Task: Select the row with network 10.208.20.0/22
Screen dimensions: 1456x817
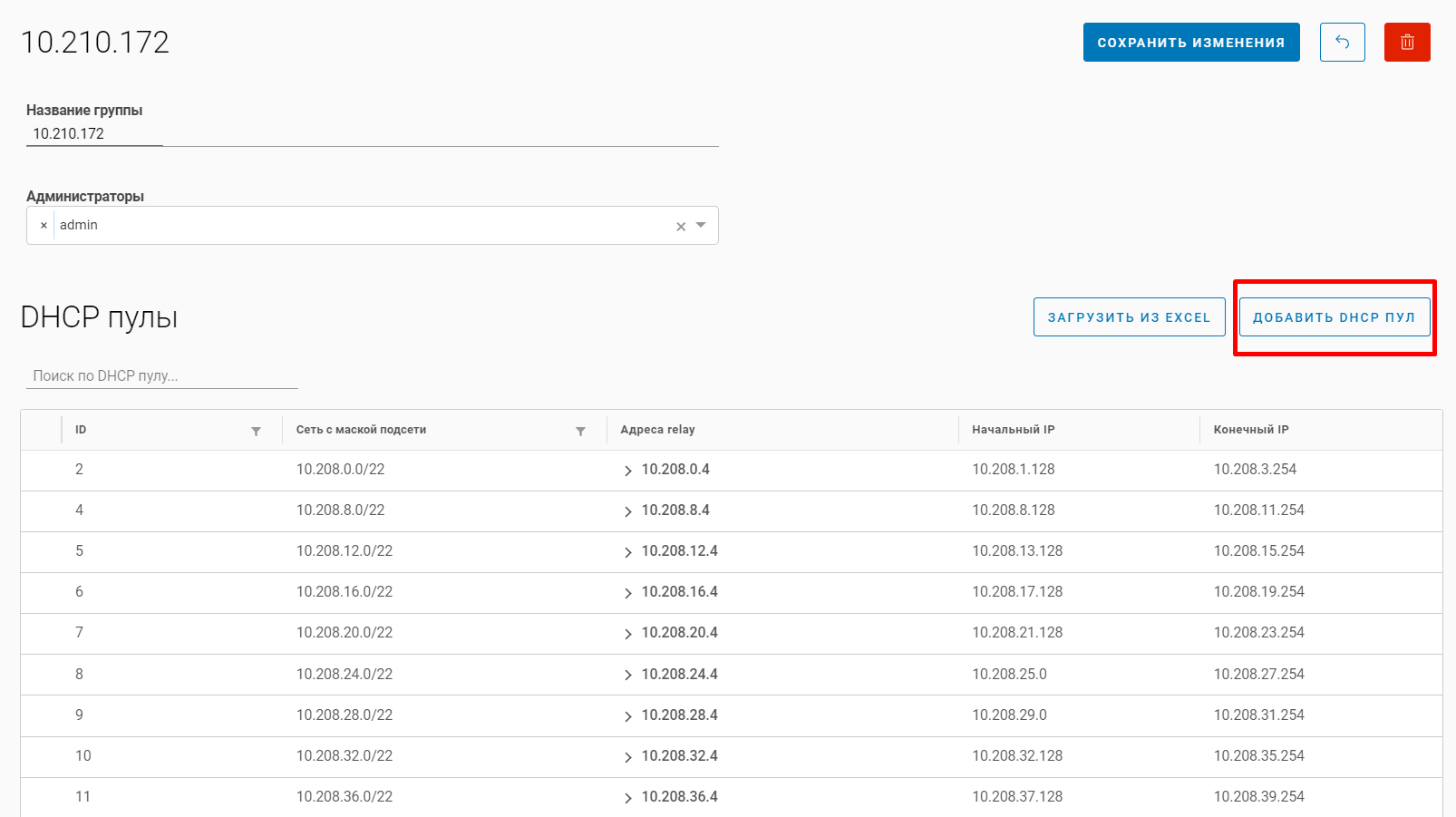Action: (x=345, y=633)
